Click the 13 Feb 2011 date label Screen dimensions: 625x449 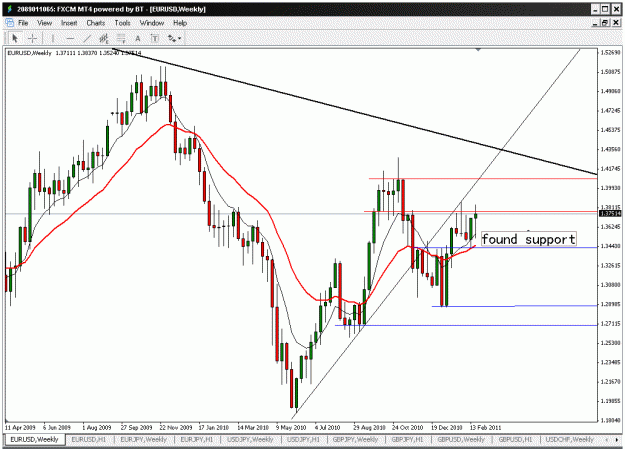[485, 427]
